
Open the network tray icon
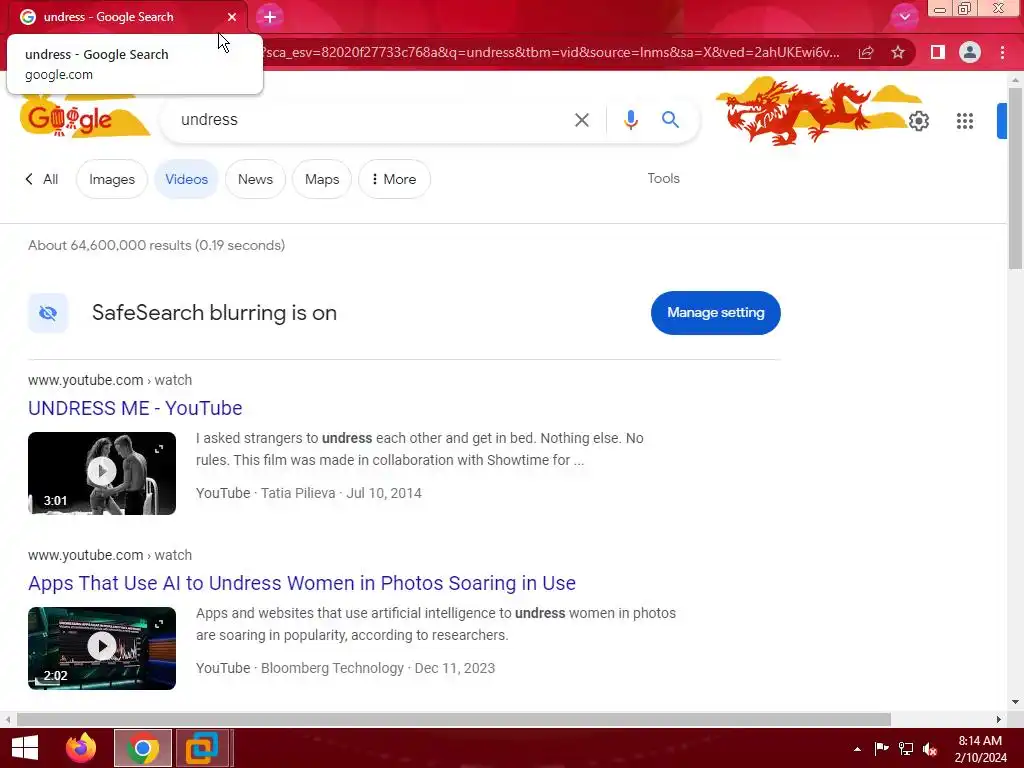click(906, 749)
